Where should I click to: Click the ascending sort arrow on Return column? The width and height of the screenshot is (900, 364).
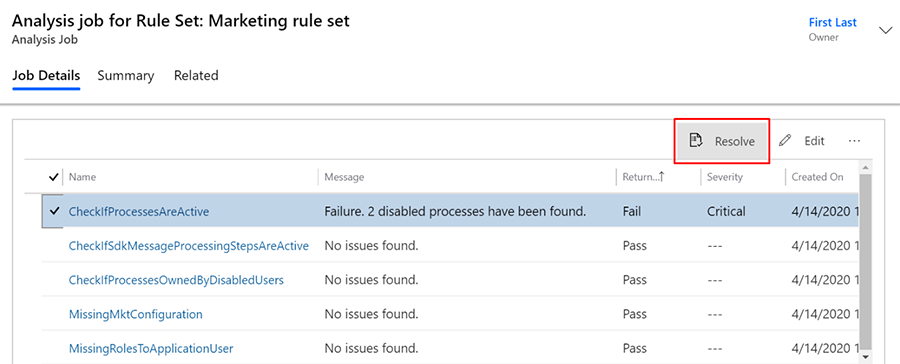pos(662,177)
